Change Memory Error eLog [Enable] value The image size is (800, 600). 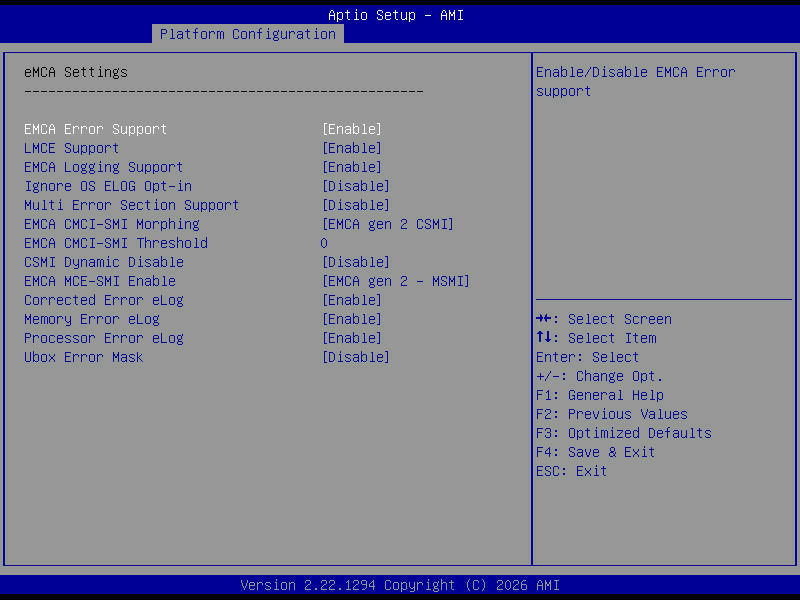(x=352, y=319)
